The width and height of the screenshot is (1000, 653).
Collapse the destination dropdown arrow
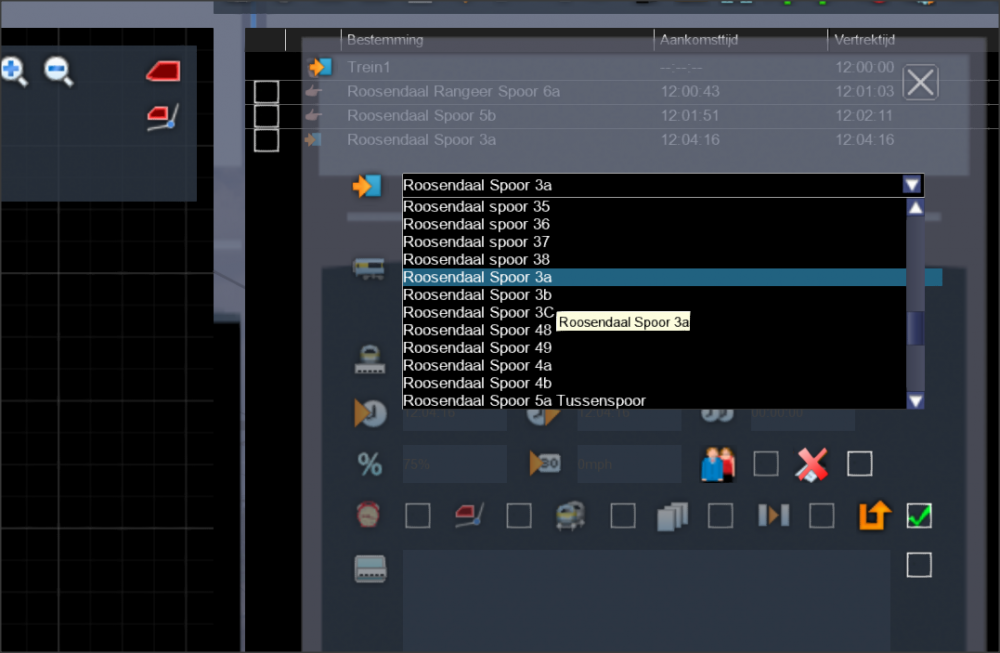pos(911,185)
